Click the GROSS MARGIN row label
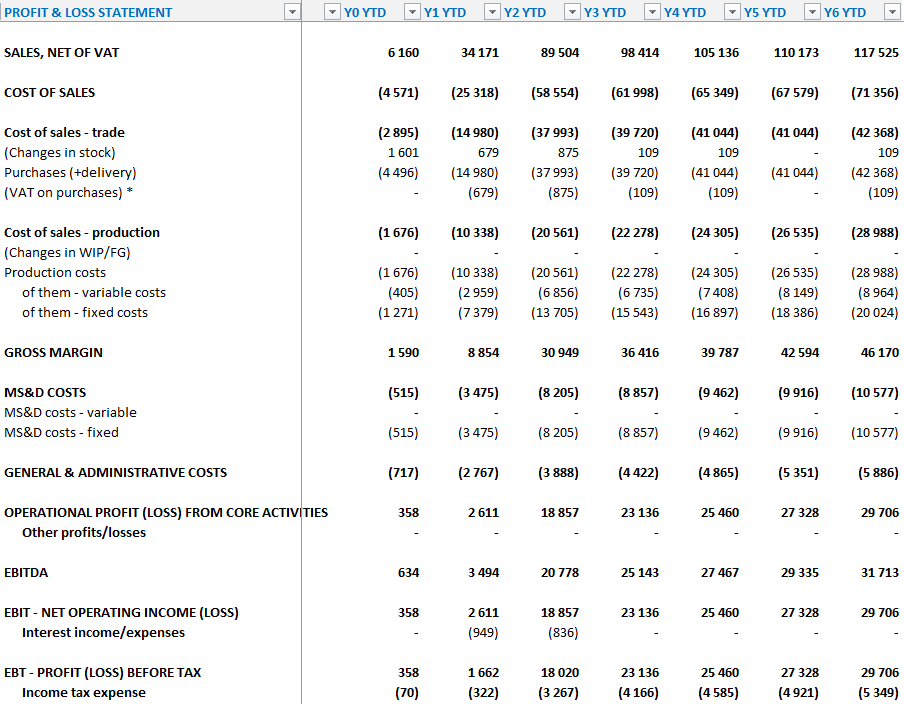 click(53, 352)
